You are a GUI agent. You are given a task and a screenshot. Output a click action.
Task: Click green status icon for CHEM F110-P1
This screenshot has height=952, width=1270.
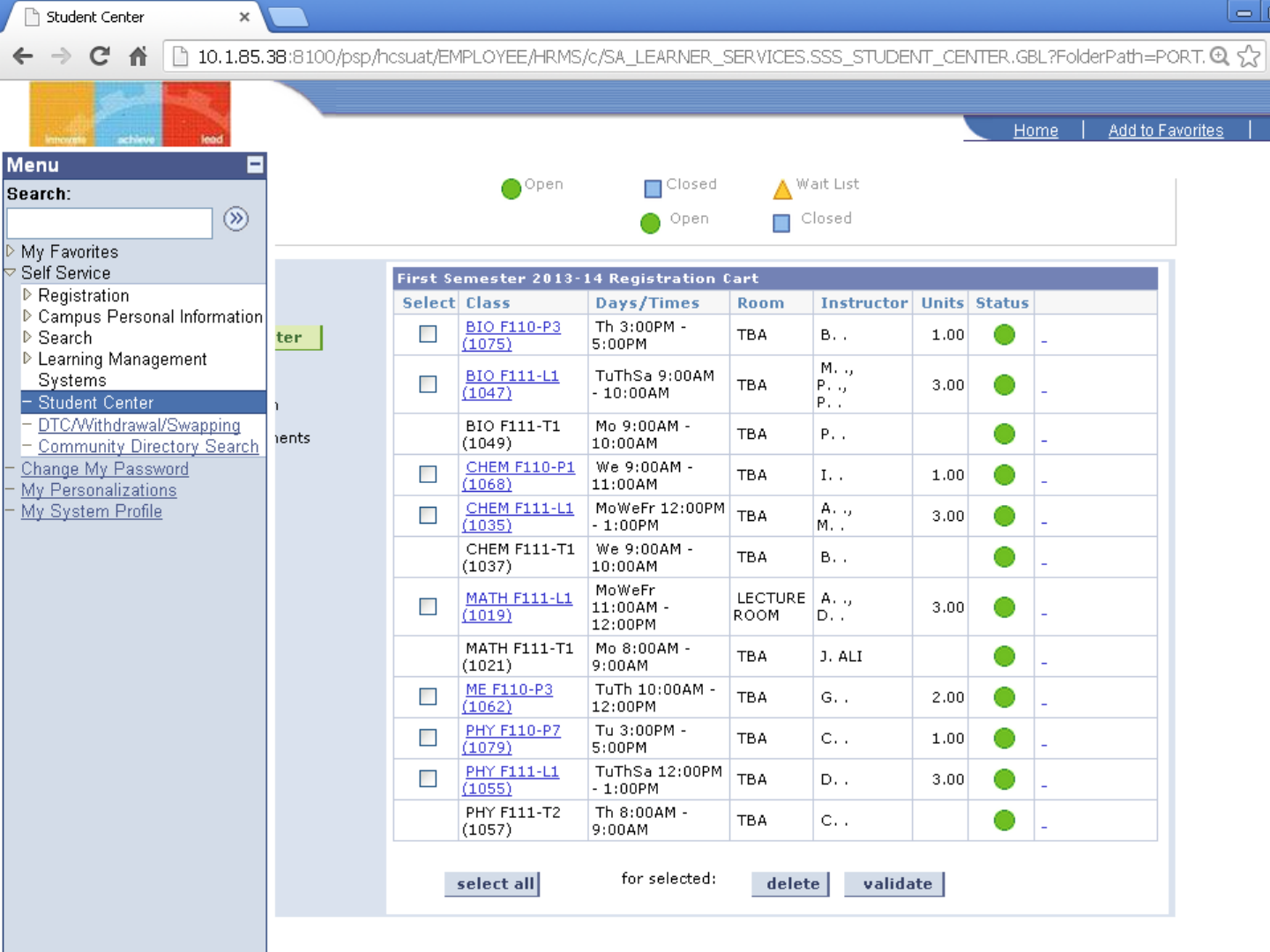pyautogui.click(x=1004, y=475)
